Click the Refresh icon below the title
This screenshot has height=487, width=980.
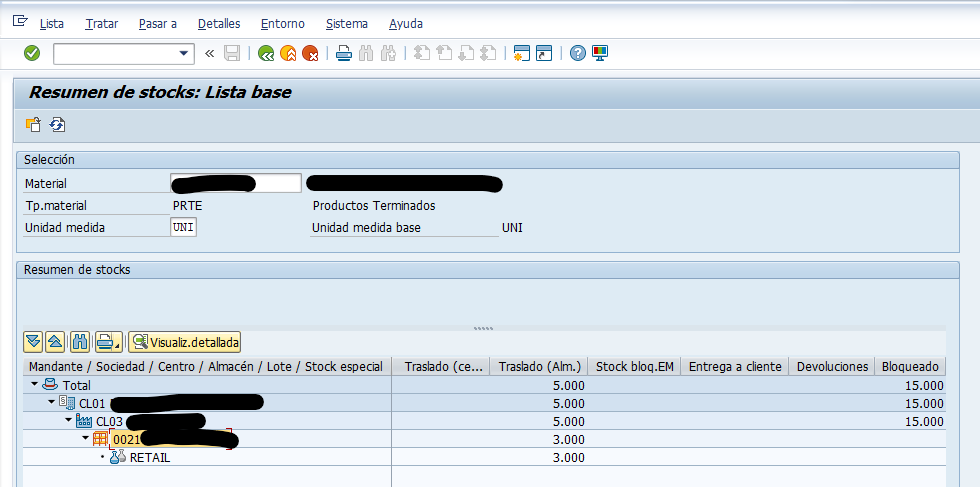click(x=57, y=125)
